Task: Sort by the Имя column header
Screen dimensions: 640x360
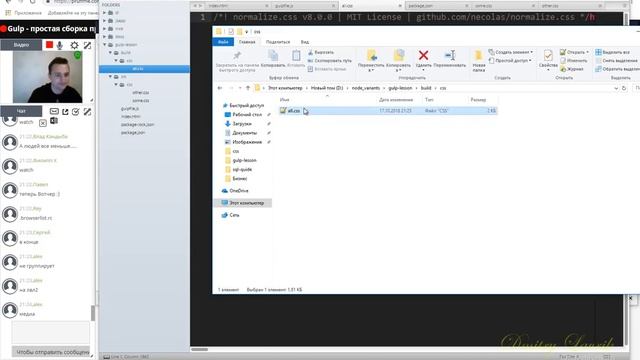Action: pyautogui.click(x=284, y=100)
